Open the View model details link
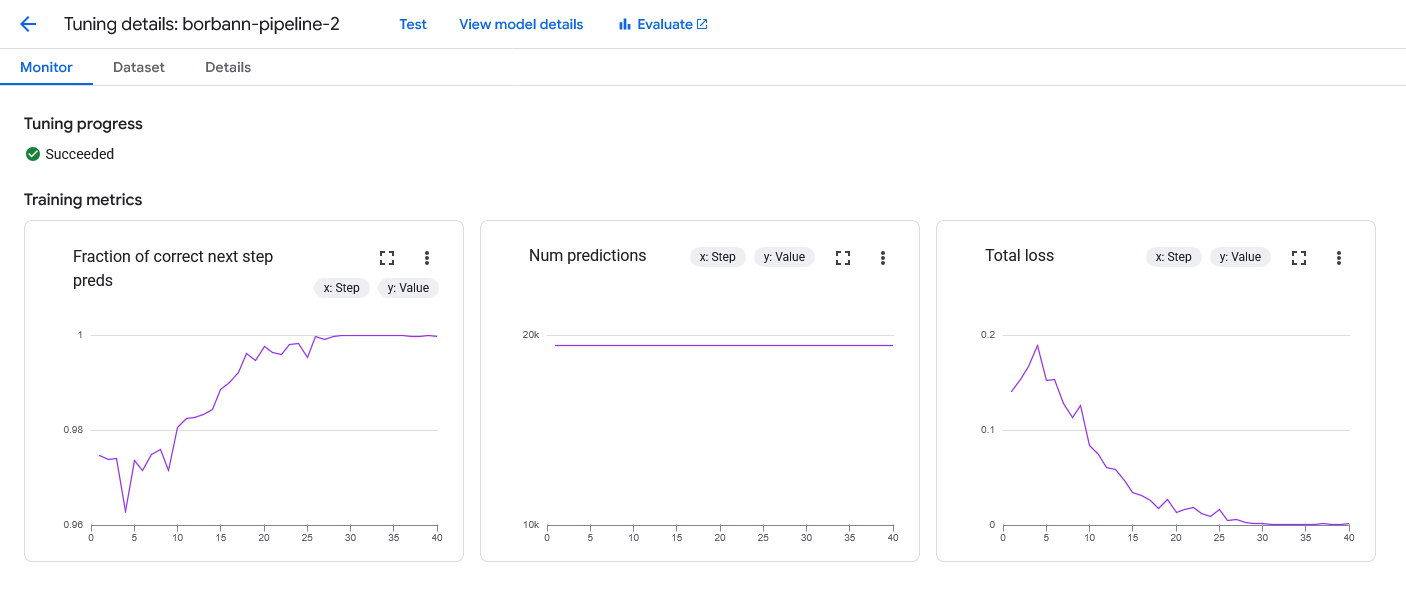This screenshot has height=601, width=1406. click(x=521, y=24)
